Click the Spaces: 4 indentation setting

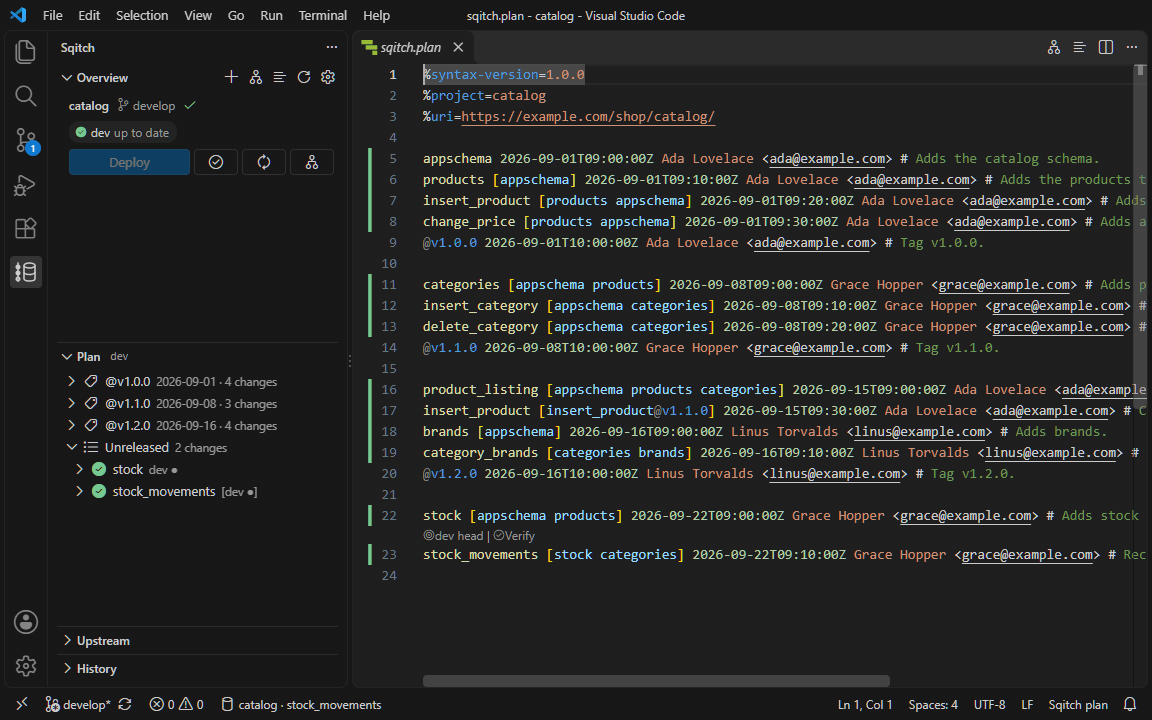933,705
